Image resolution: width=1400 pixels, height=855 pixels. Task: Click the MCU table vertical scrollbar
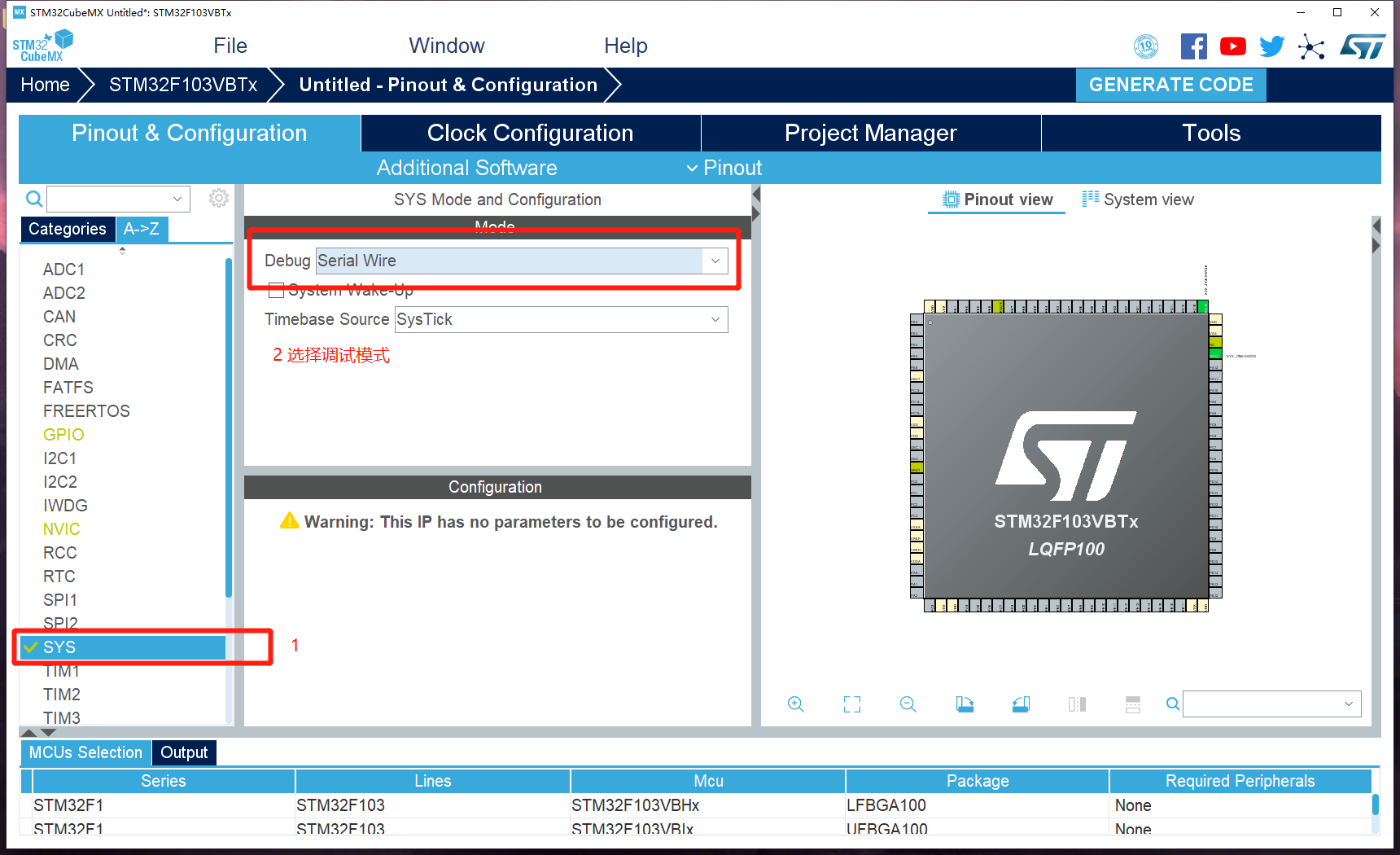(1376, 805)
